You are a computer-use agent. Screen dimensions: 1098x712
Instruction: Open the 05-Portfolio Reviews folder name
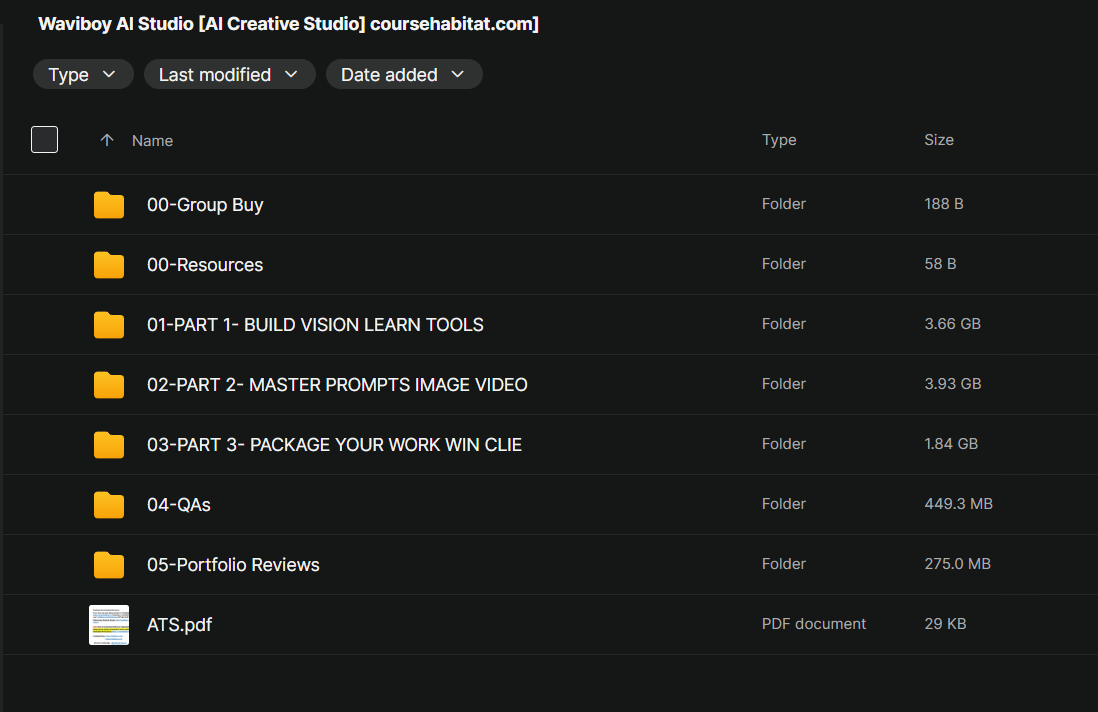[233, 565]
